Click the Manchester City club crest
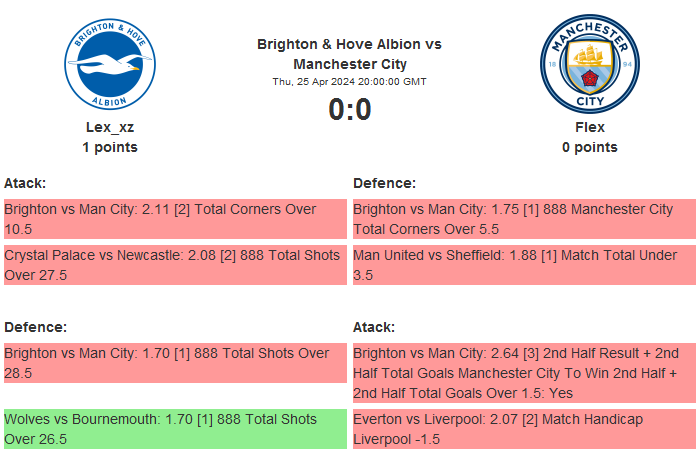The height and width of the screenshot is (460, 700). (589, 63)
